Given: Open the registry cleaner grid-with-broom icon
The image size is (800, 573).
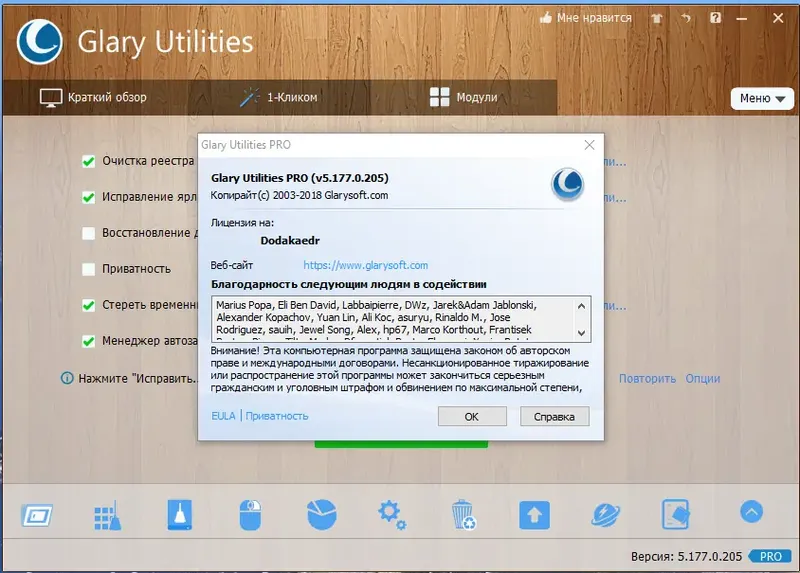Looking at the screenshot, I should pos(108,516).
